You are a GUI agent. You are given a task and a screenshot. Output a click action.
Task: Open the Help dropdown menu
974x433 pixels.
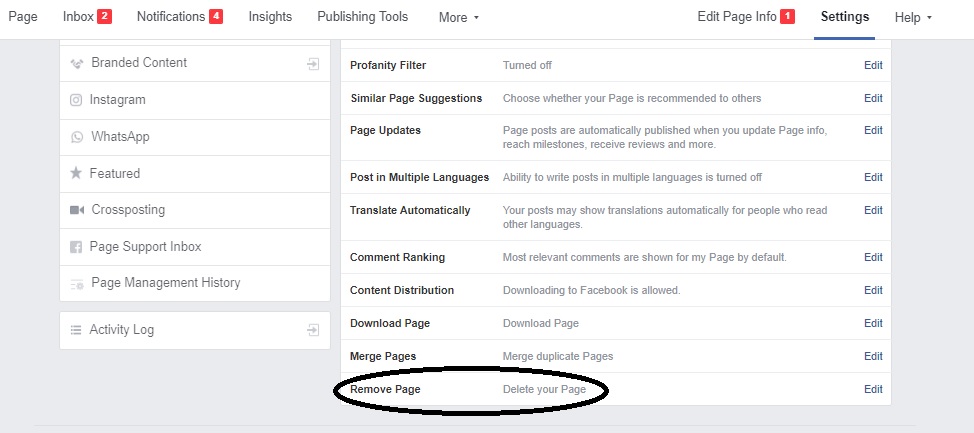913,17
